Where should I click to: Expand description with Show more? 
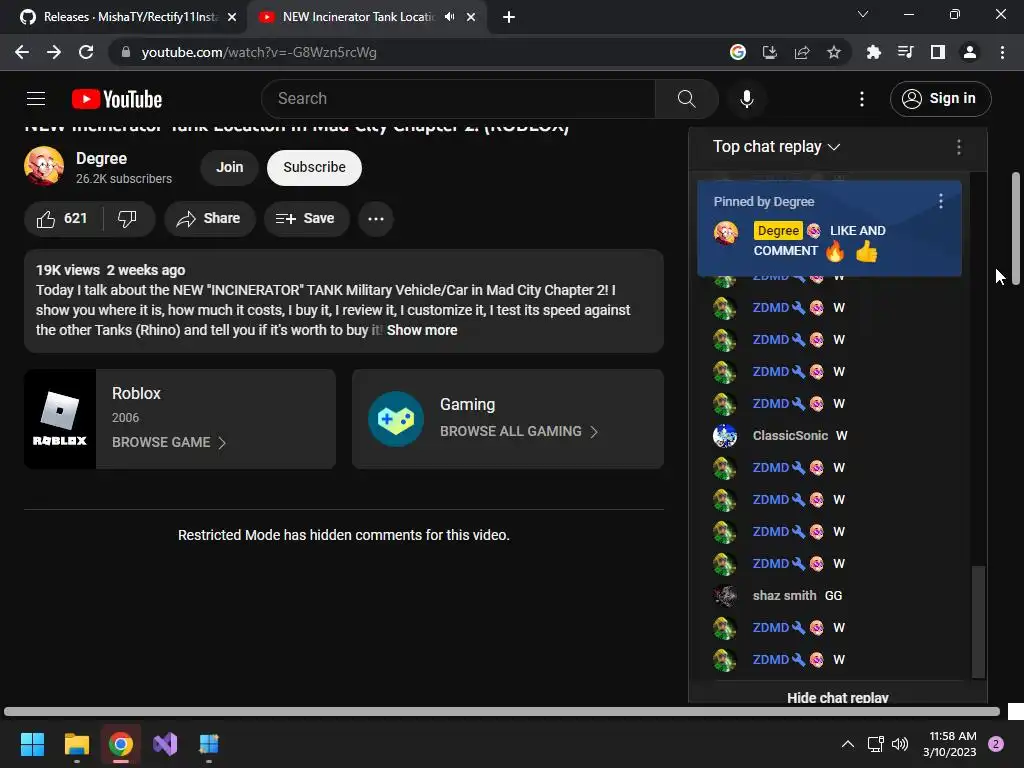pos(422,330)
